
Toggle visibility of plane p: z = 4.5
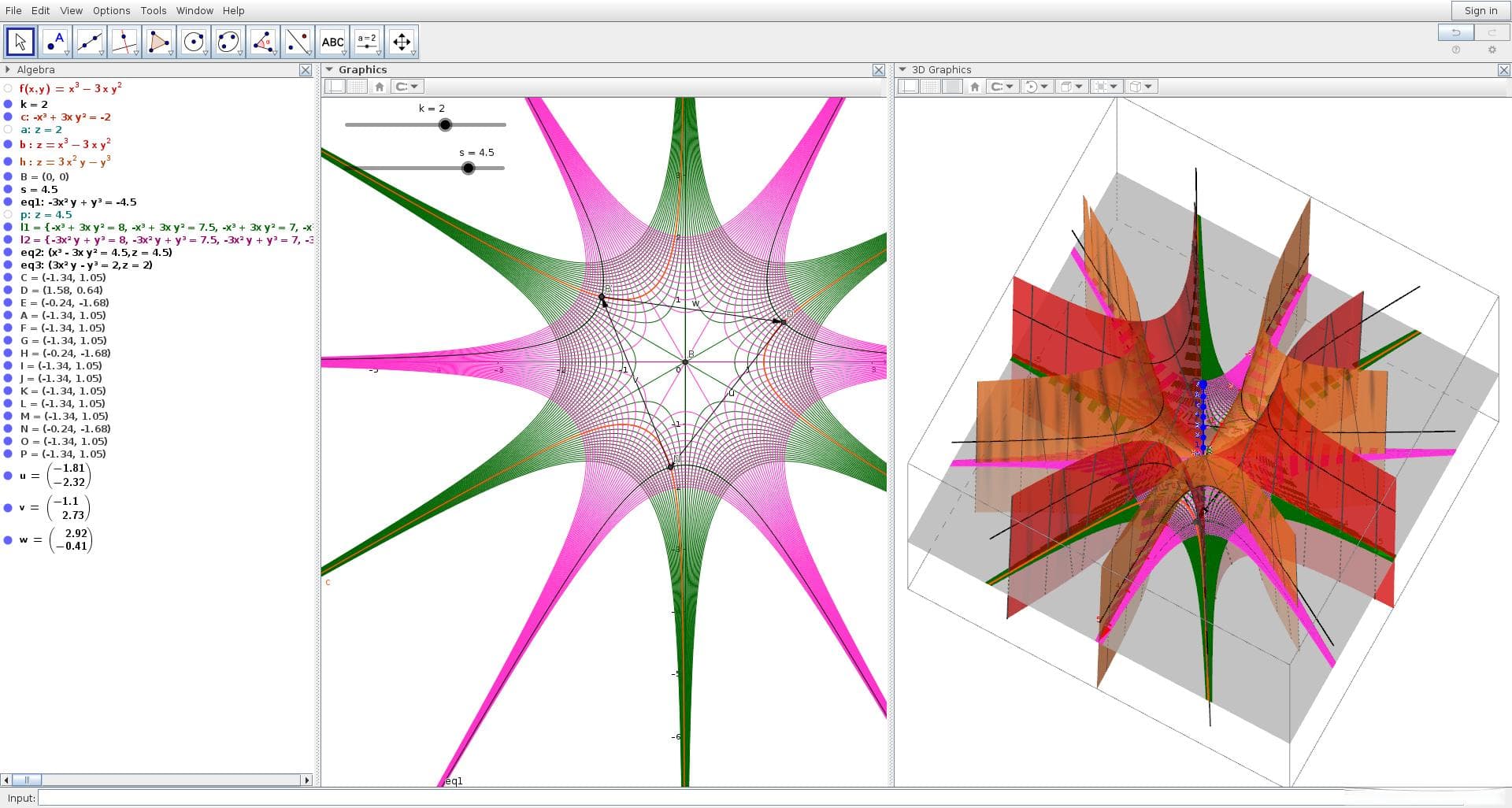coord(8,214)
